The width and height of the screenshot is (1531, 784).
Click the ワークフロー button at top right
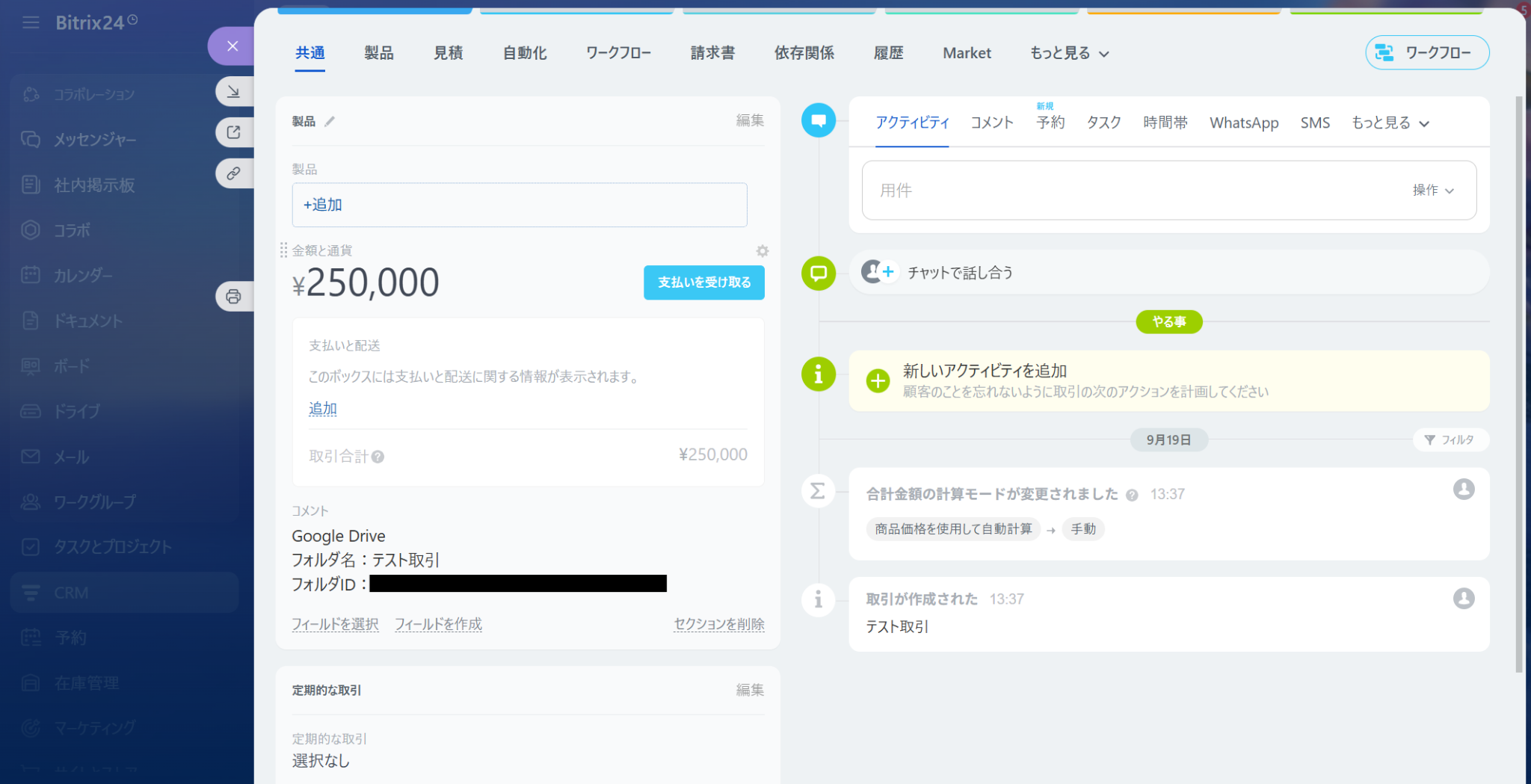1426,53
